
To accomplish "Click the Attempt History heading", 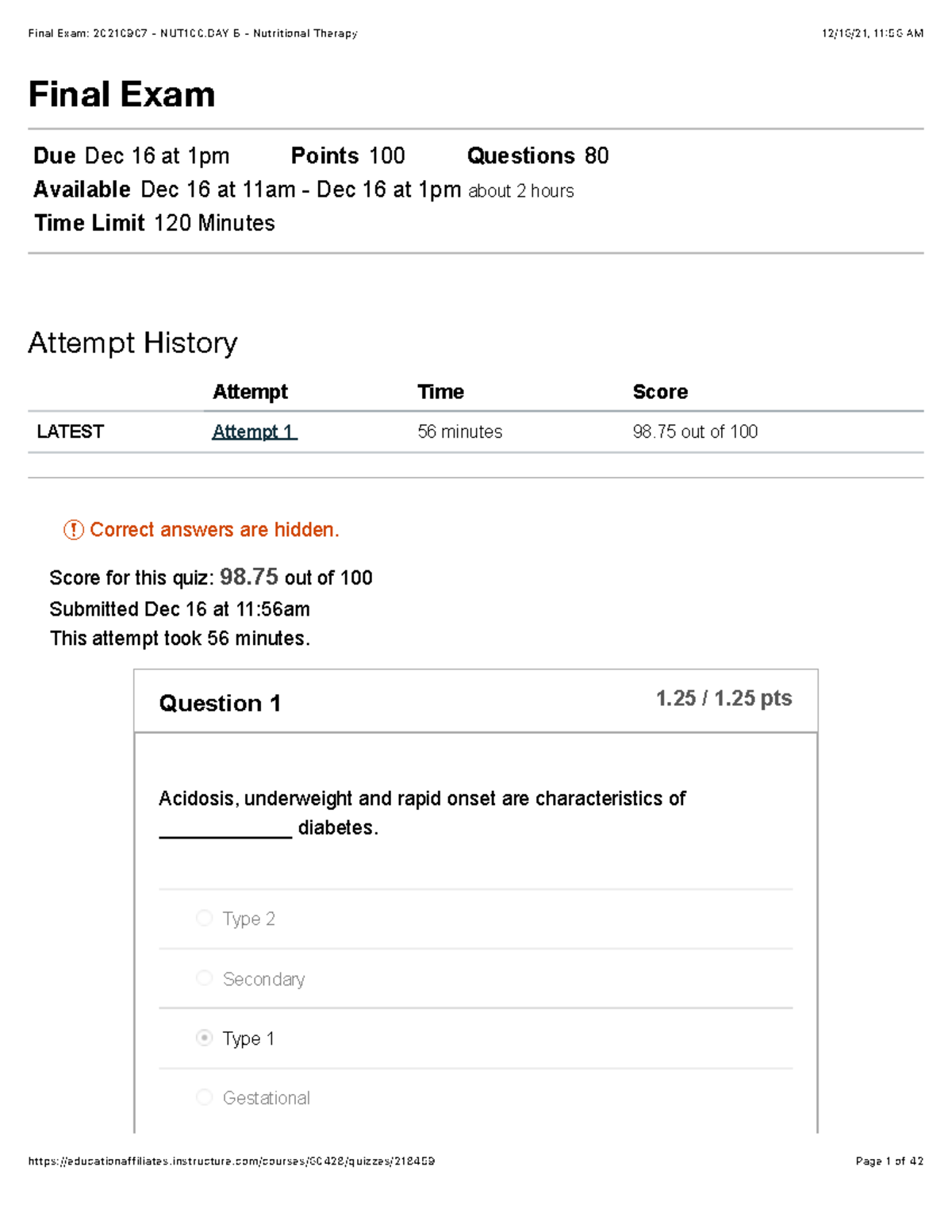I will (x=132, y=343).
